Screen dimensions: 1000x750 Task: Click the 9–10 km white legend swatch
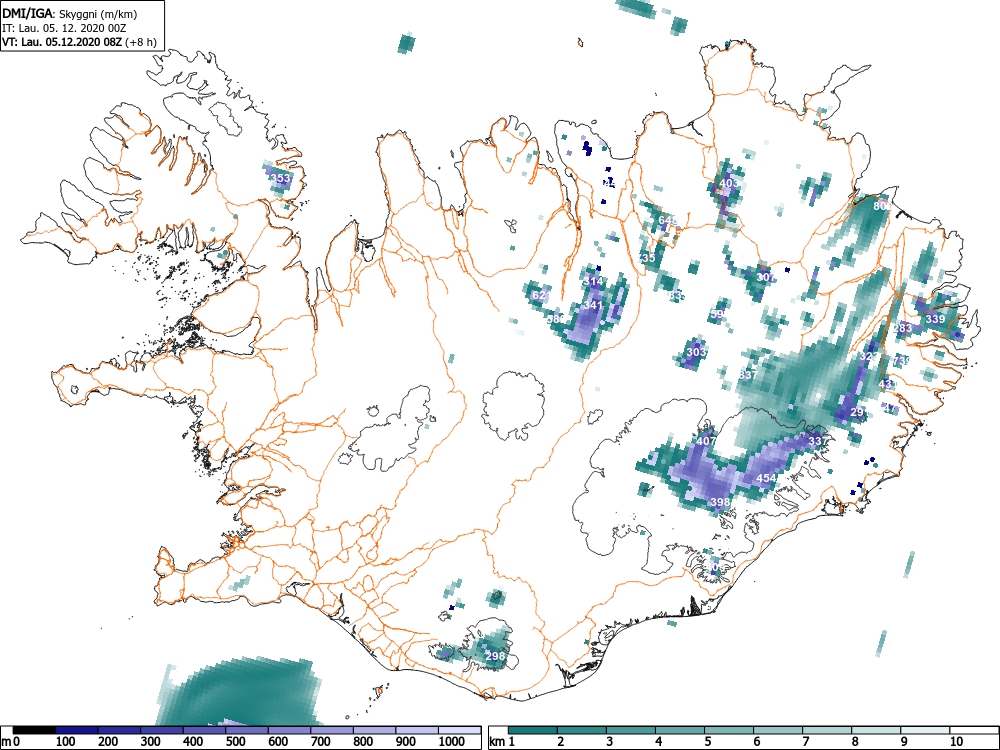925,730
